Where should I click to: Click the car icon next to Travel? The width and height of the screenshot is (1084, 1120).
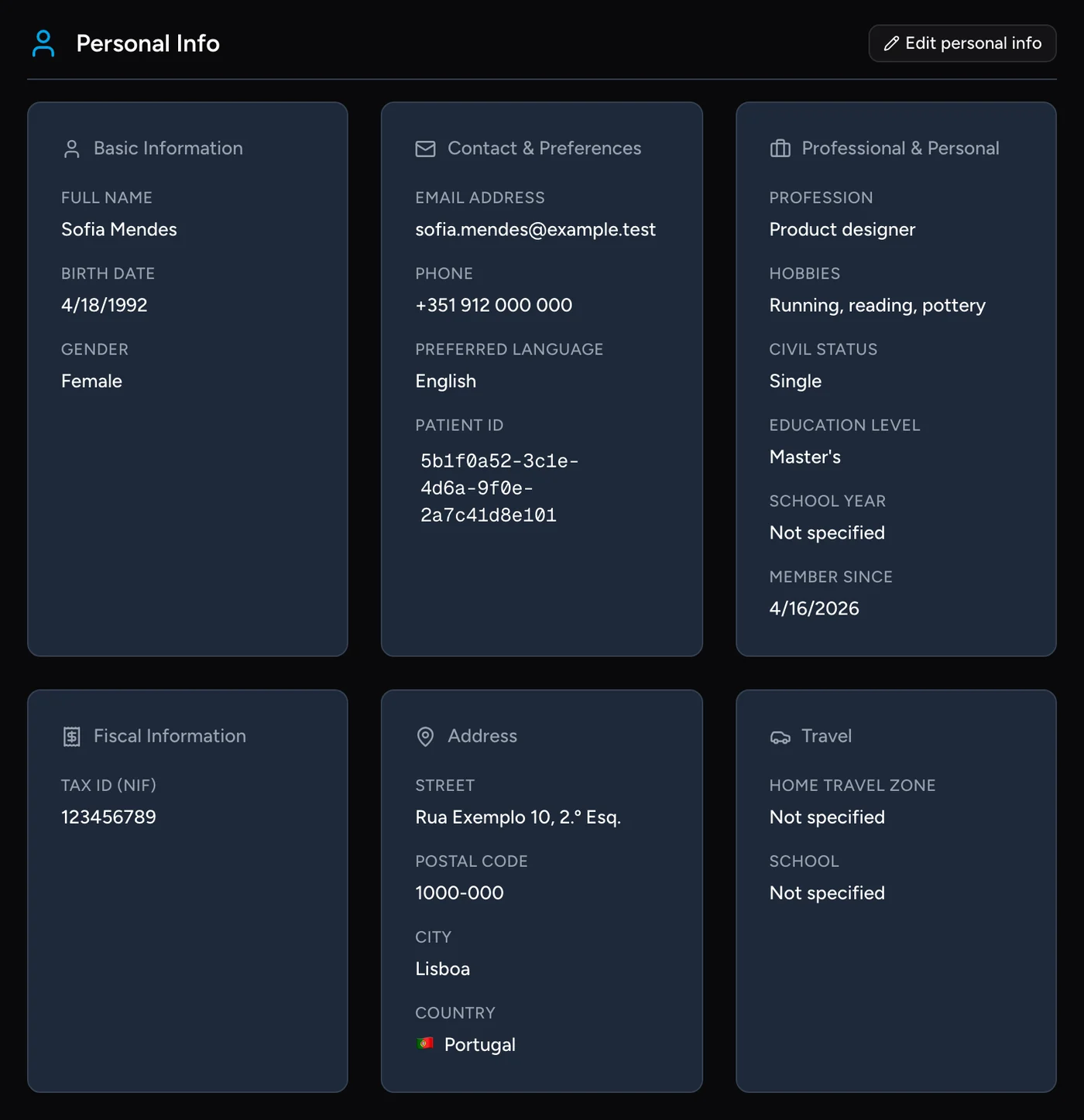point(780,737)
